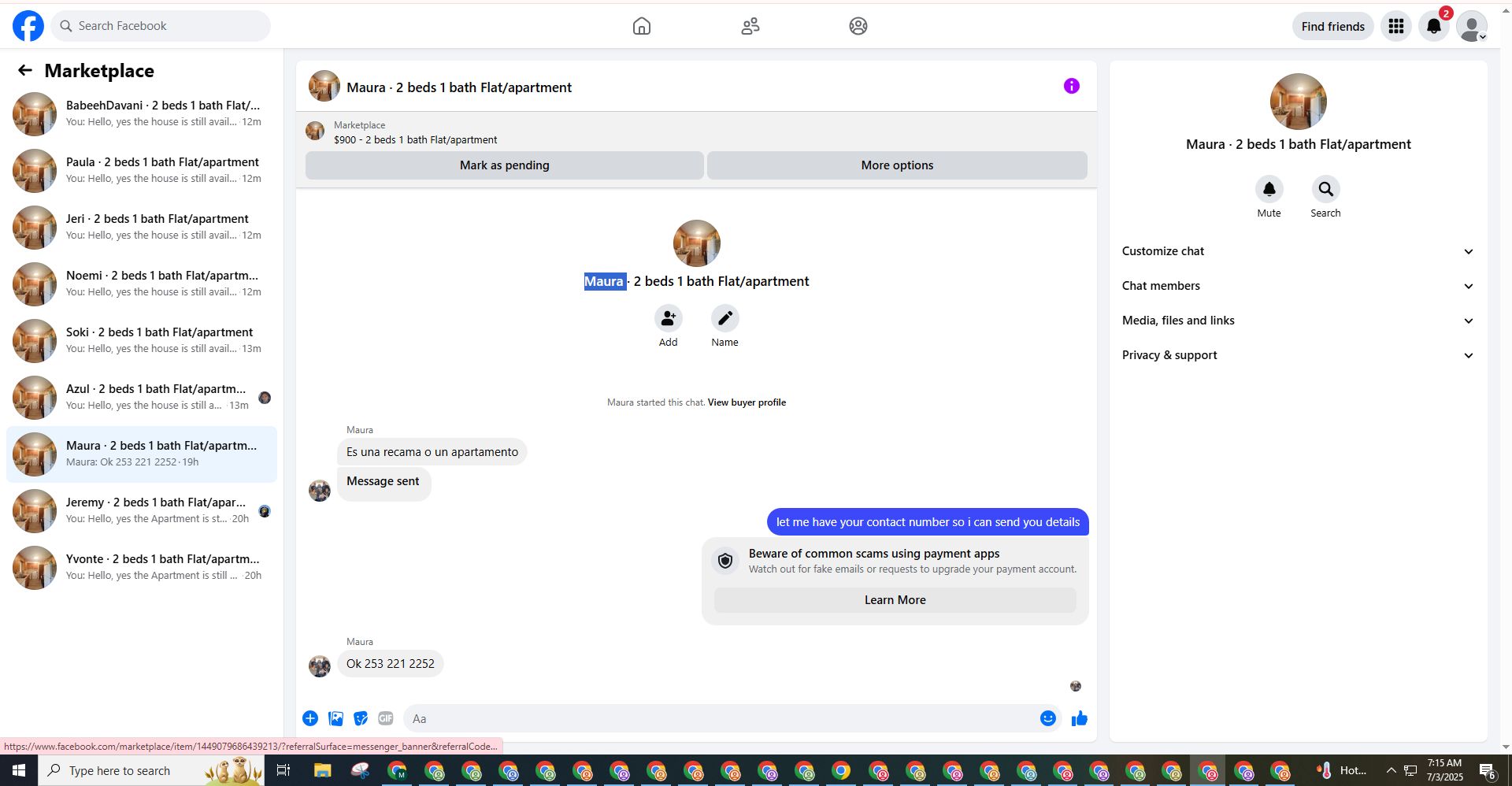This screenshot has width=1512, height=786.
Task: Expand Customize chat section
Action: (1299, 251)
